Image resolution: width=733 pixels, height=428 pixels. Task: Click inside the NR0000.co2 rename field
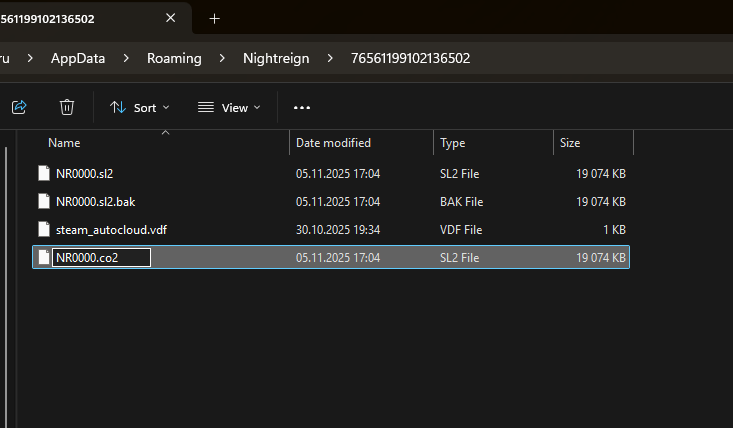tap(100, 257)
